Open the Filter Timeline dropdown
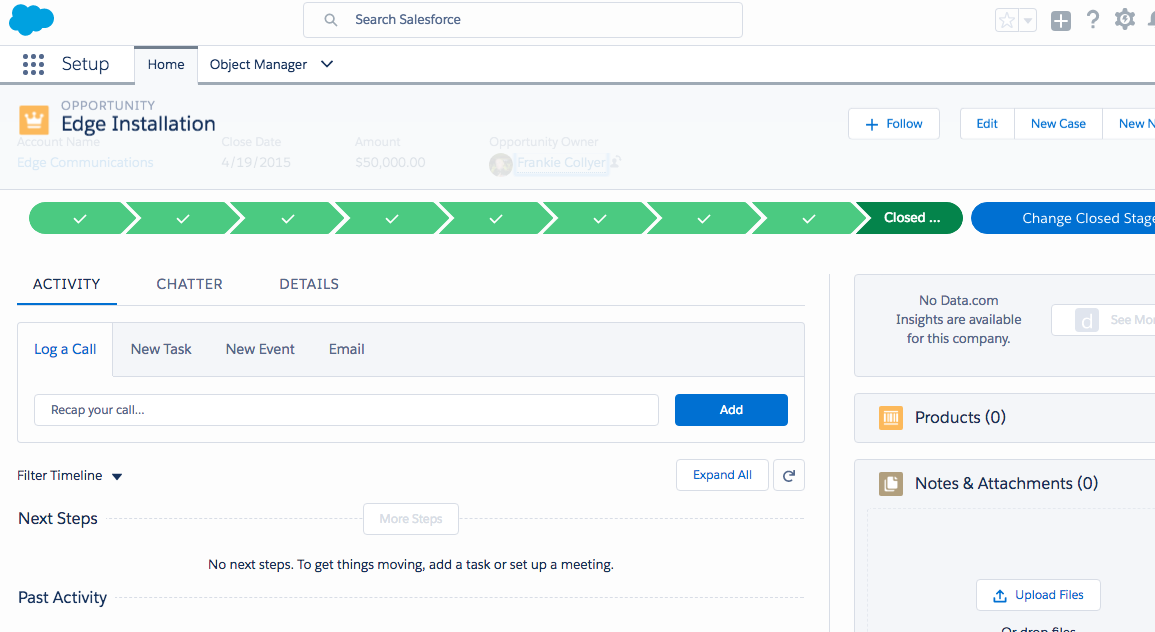This screenshot has height=632, width=1155. pos(69,476)
